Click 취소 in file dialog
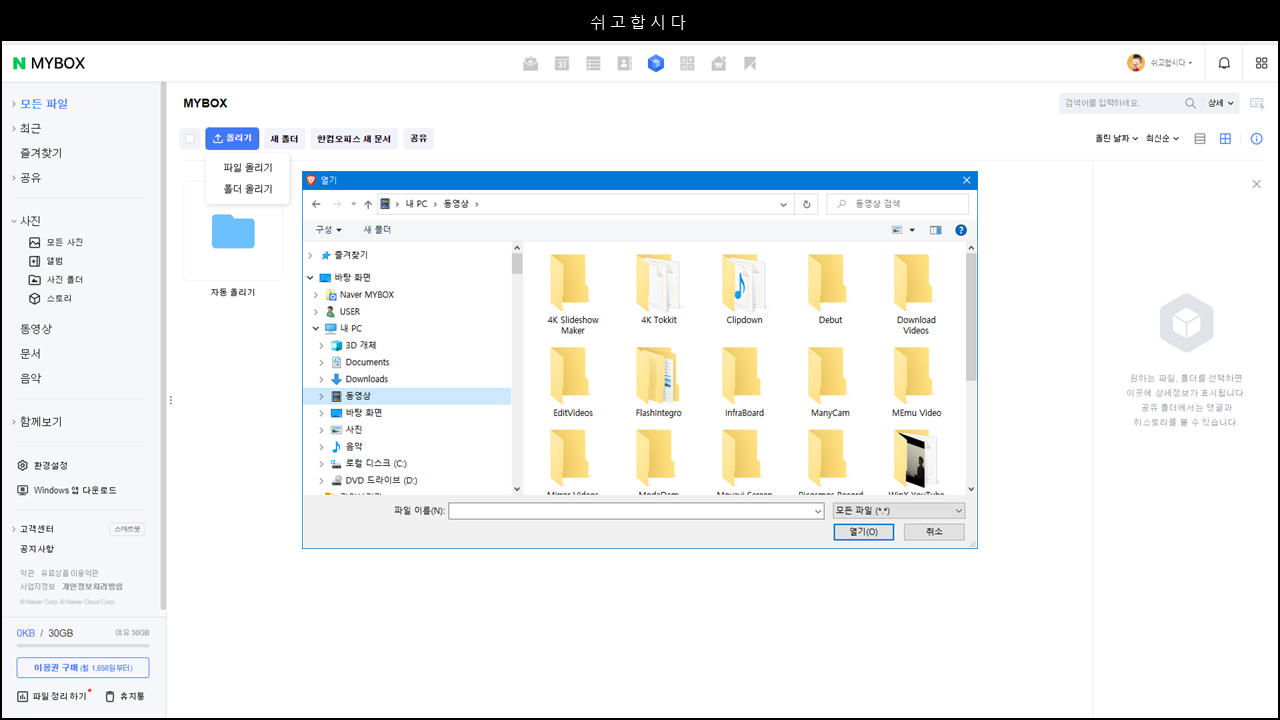 point(934,532)
